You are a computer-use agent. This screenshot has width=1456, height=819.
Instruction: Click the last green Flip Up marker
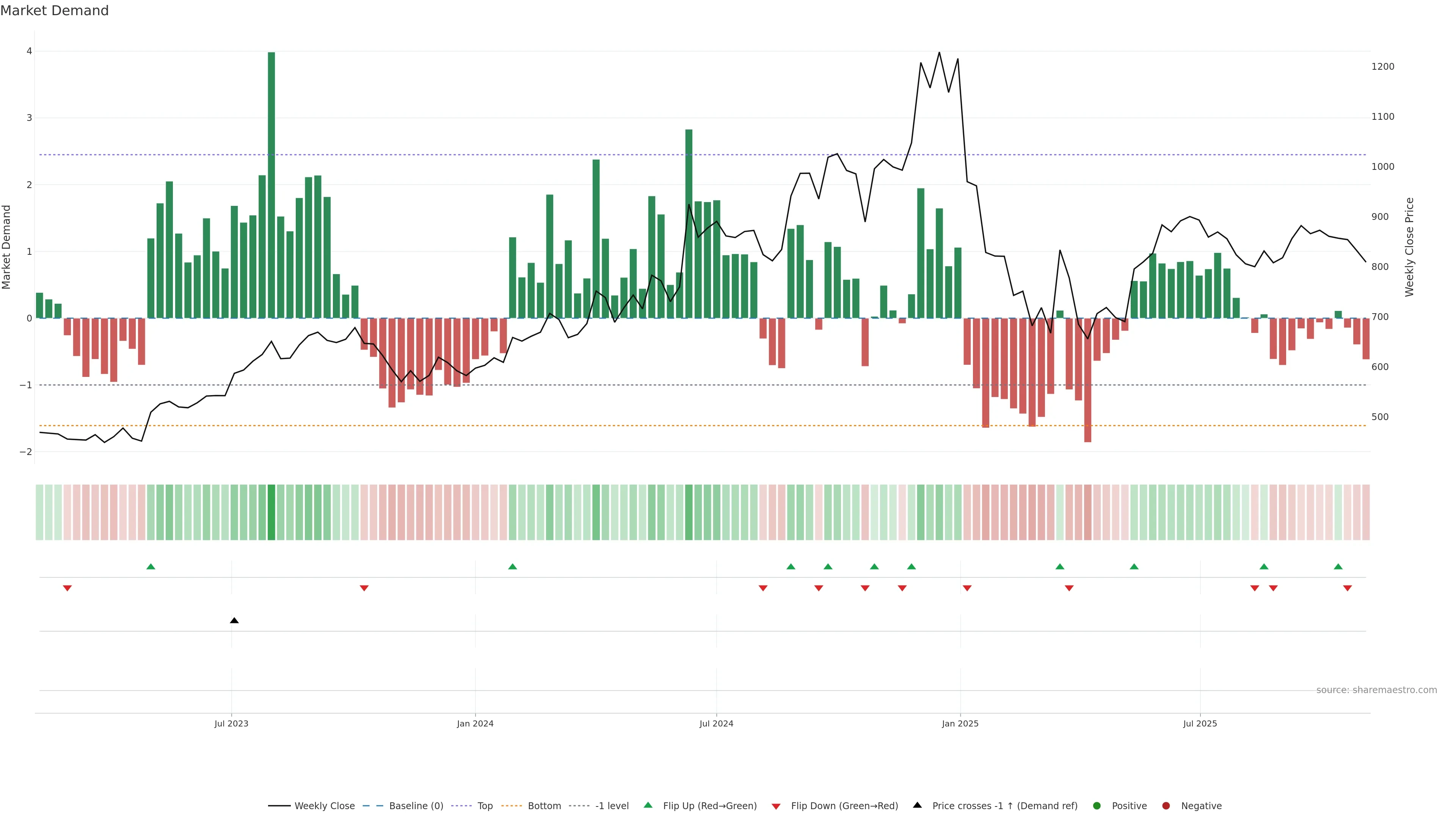tap(1338, 566)
